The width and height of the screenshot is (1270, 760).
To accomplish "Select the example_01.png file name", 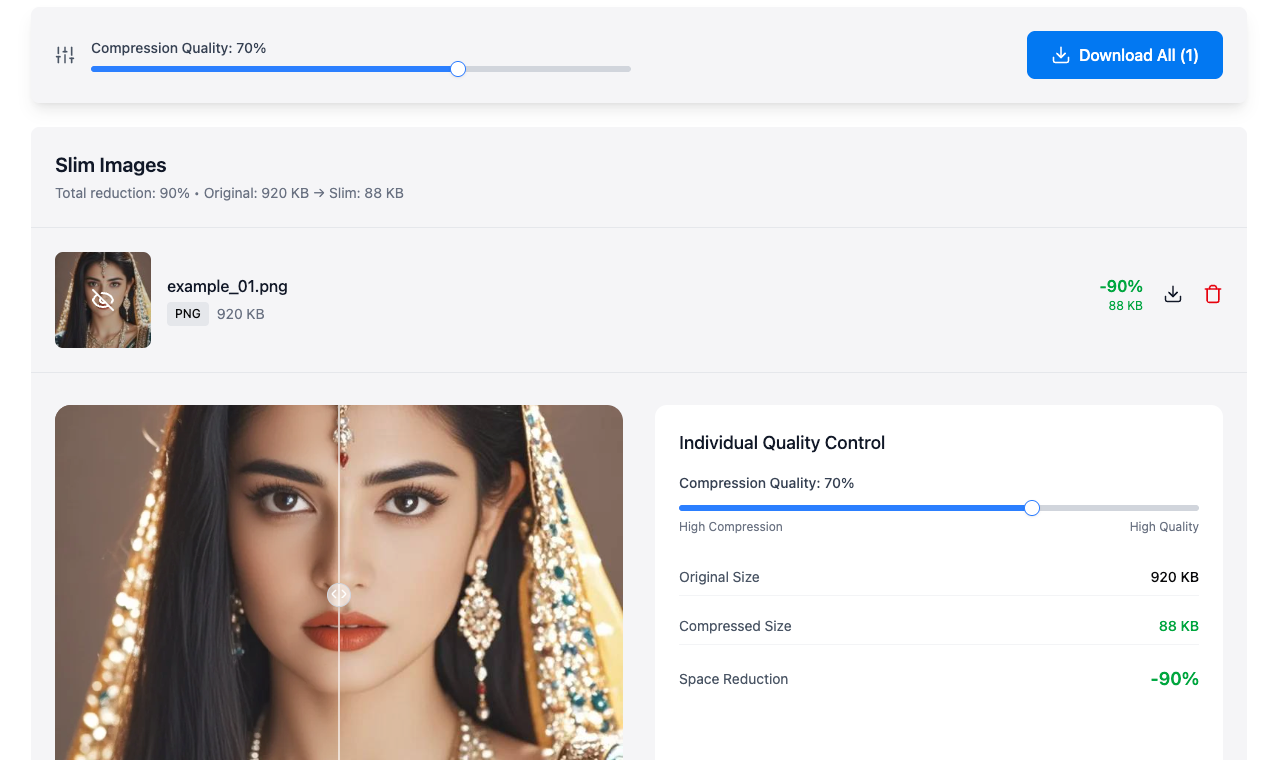I will tap(227, 286).
